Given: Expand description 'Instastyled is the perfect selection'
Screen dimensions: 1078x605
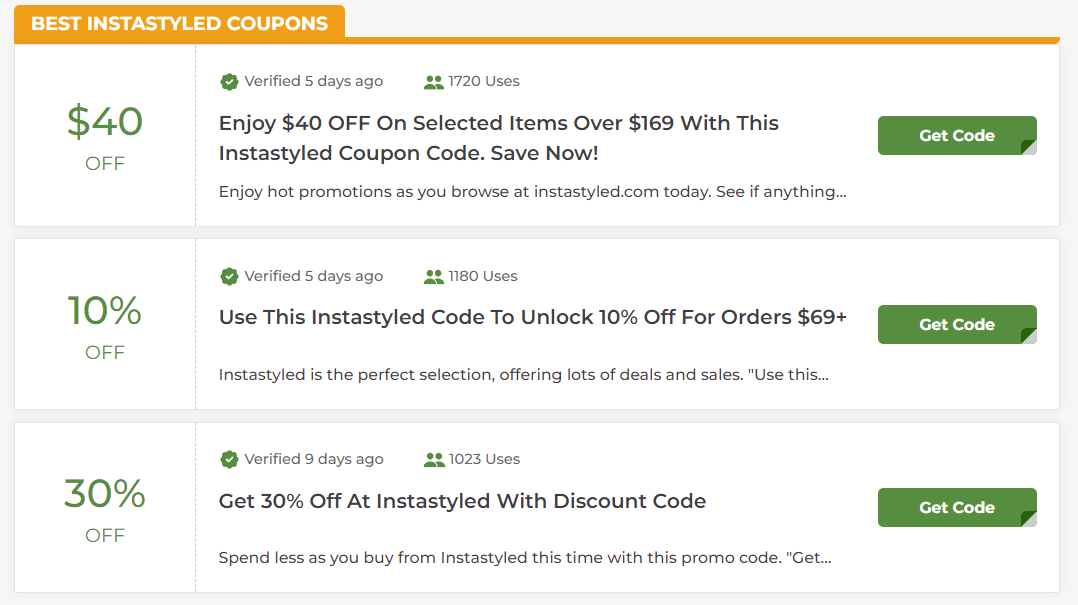Looking at the screenshot, I should coord(524,375).
